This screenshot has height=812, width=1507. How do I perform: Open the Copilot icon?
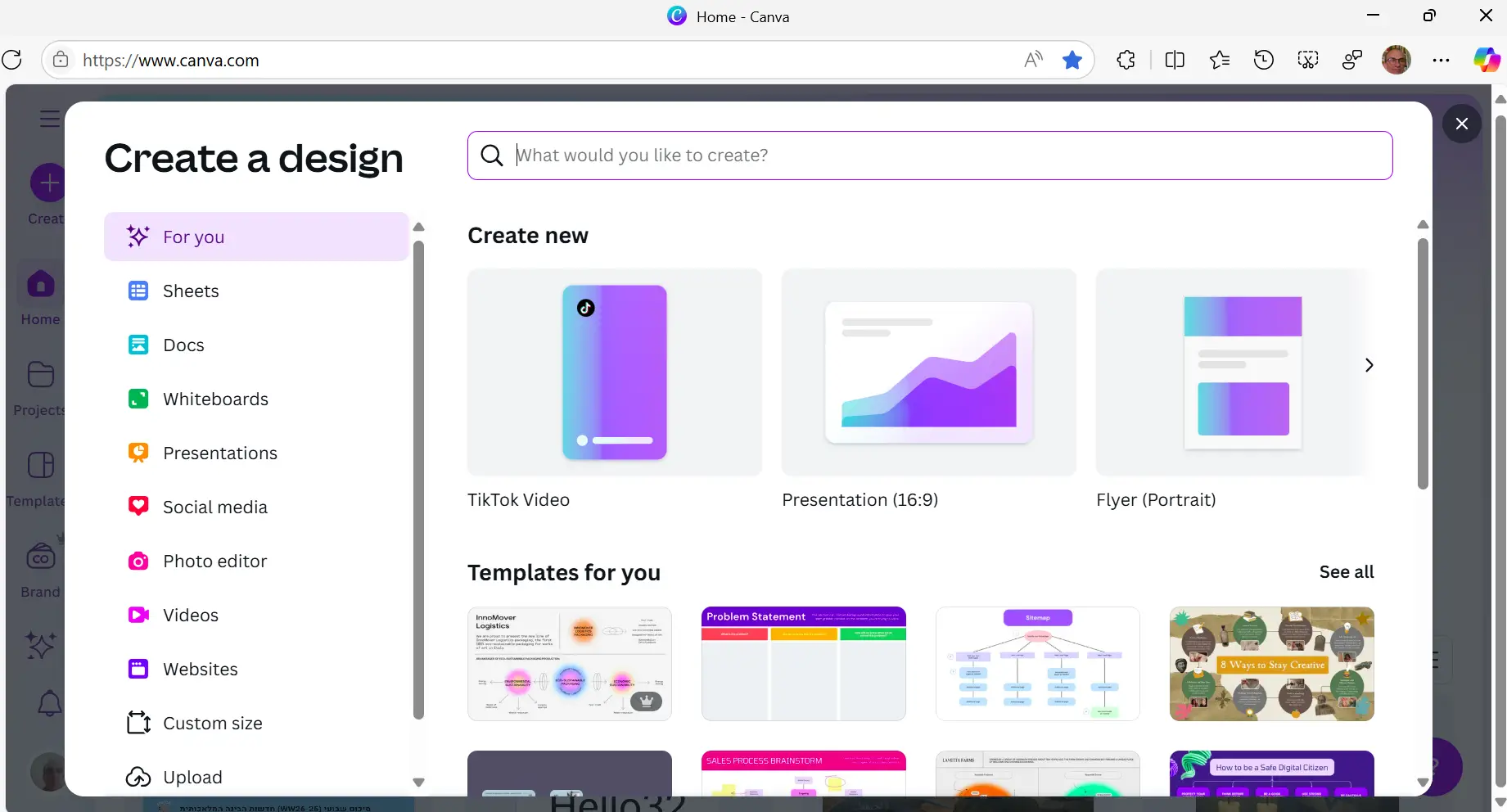click(x=1487, y=60)
